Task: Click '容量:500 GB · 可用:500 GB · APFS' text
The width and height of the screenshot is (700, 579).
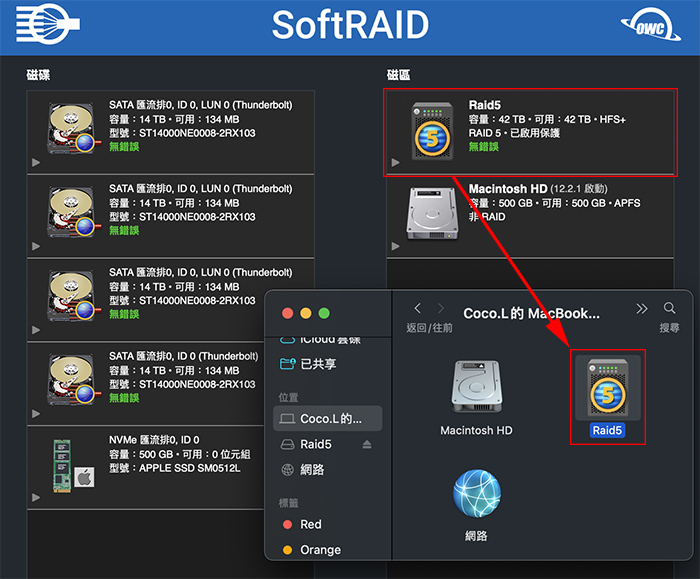Action: coord(554,203)
